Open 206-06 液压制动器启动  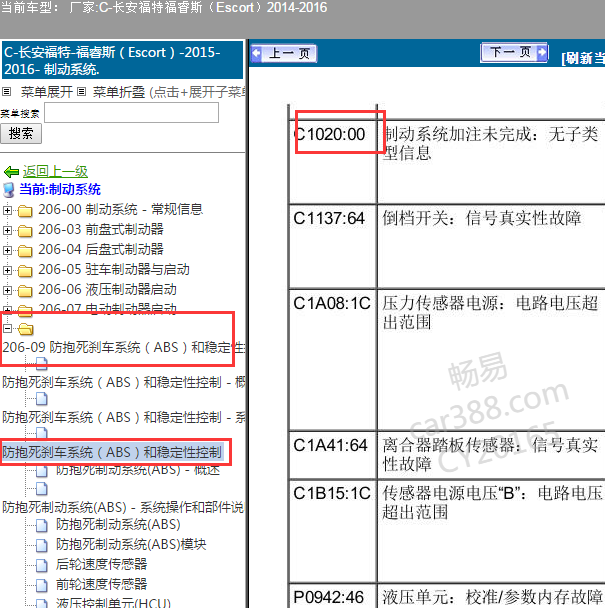coord(107,290)
